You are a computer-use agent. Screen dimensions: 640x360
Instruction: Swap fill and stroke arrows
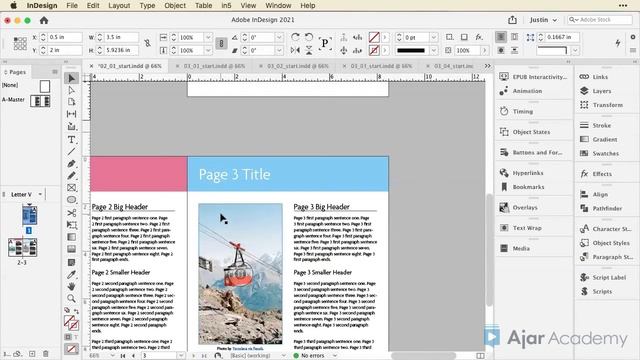76,311
